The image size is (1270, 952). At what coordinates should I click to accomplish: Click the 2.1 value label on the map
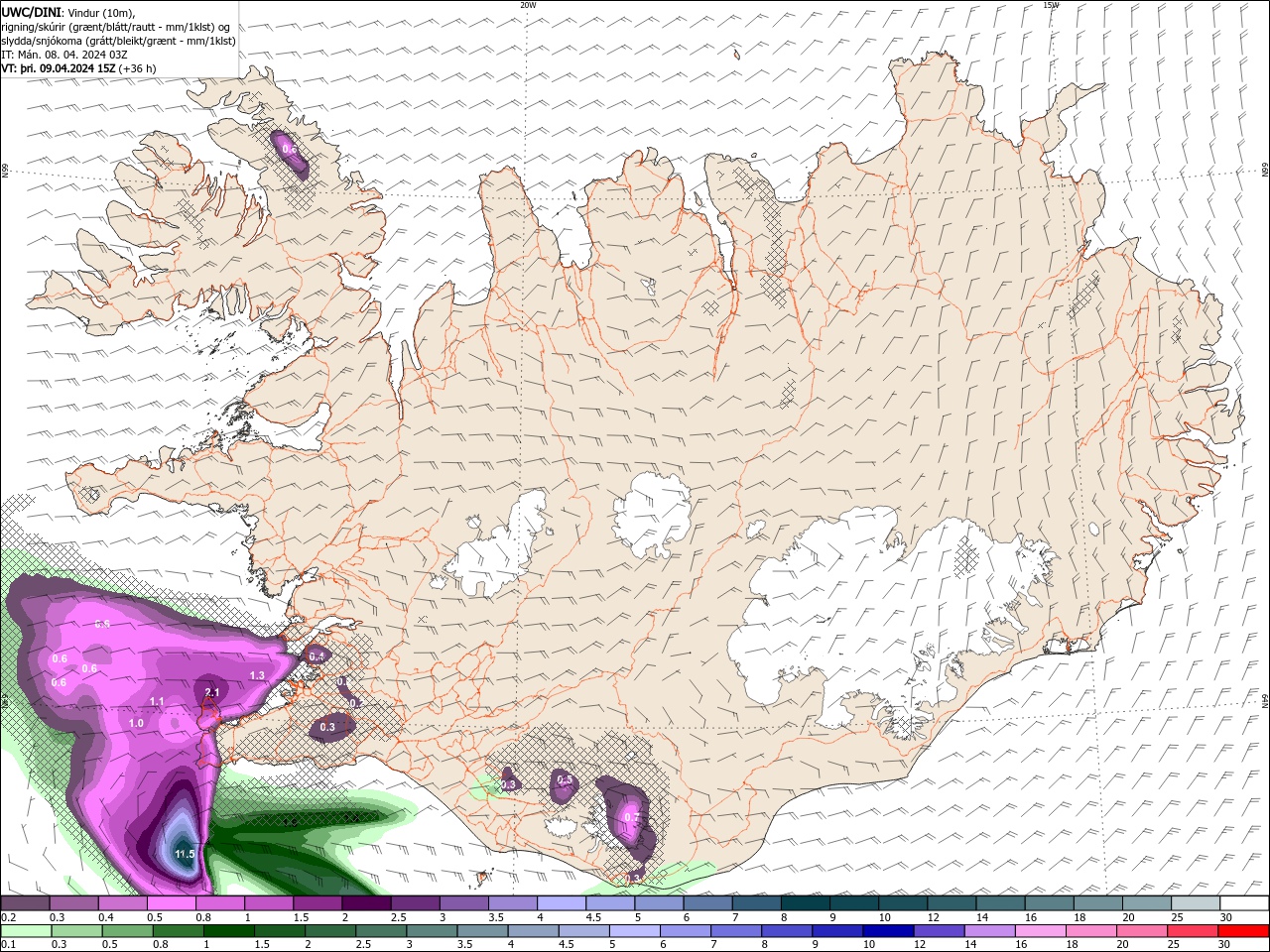tap(211, 692)
